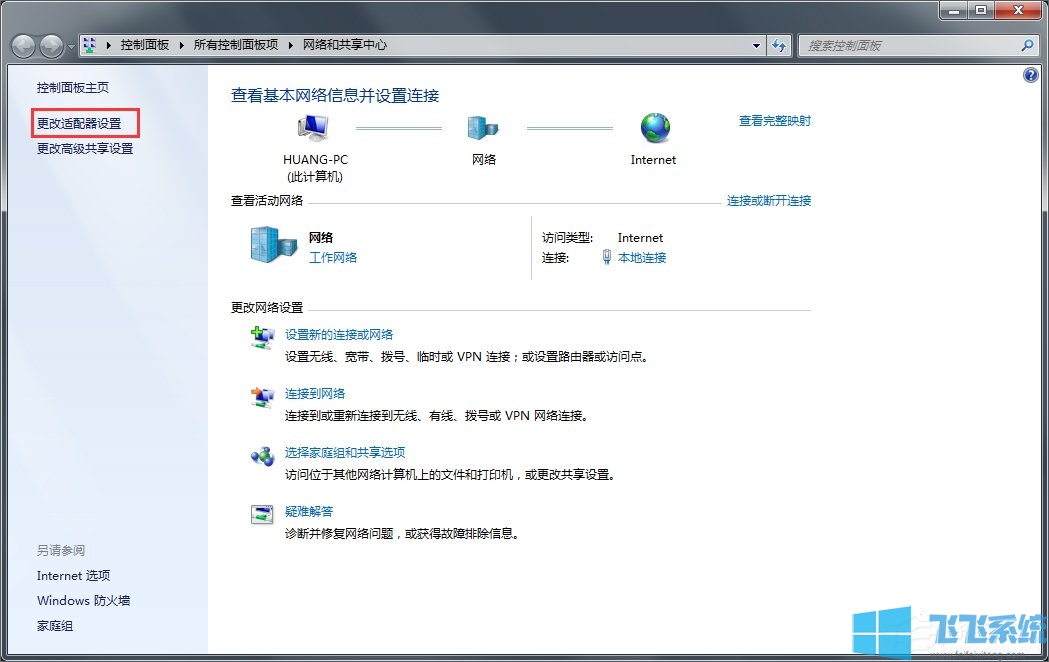1049x662 pixels.
Task: Click the 疑难解答 troubleshooting icon
Action: point(262,516)
